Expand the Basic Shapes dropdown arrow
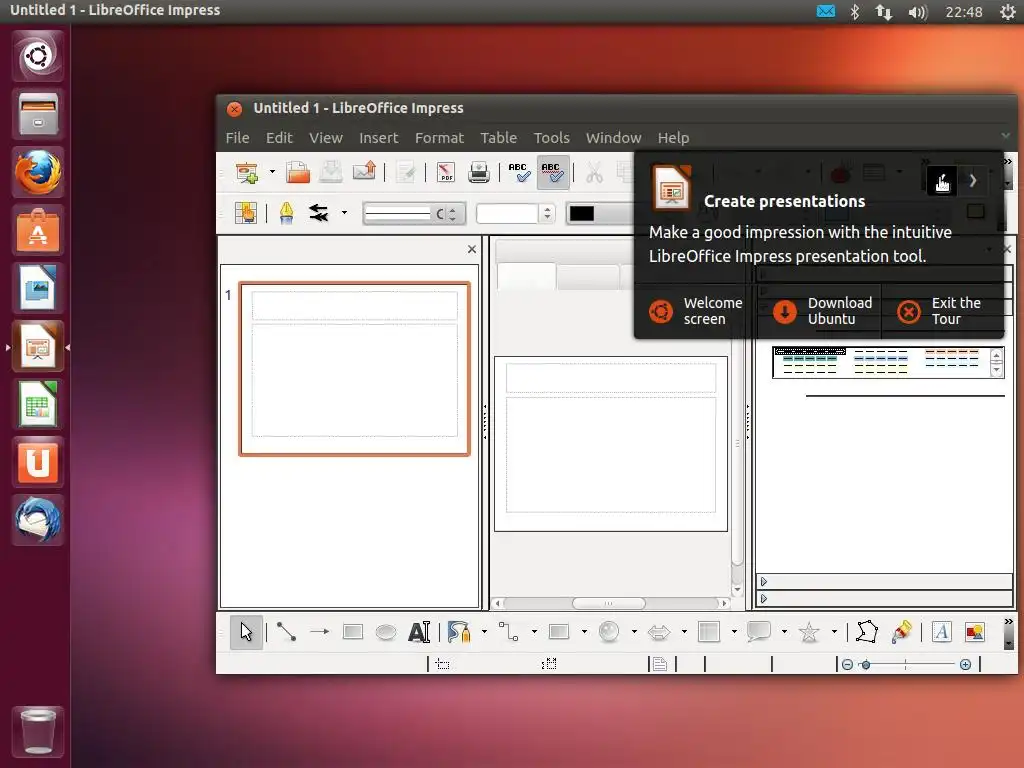The height and width of the screenshot is (768, 1024). [584, 632]
